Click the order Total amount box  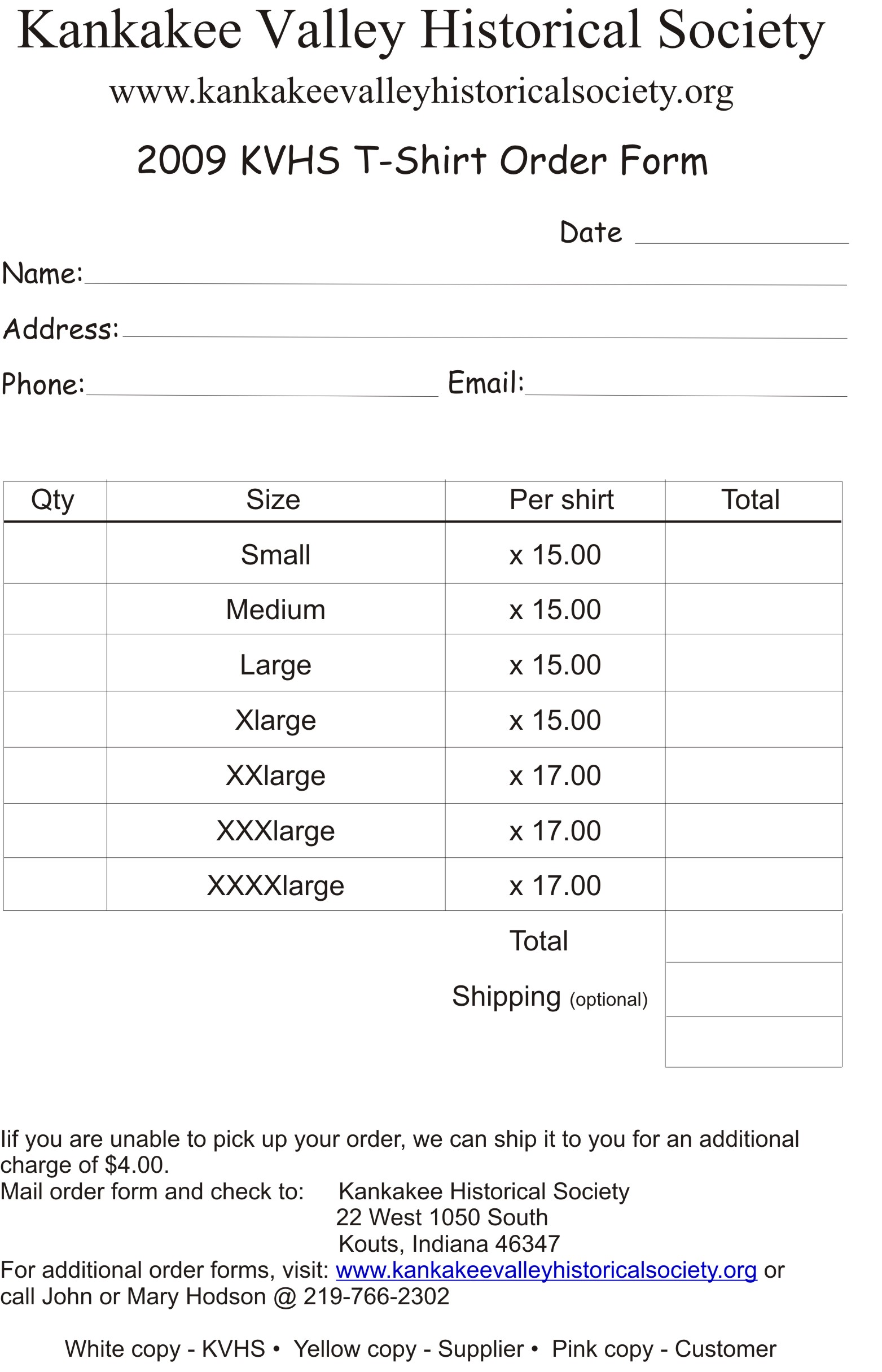point(753,937)
